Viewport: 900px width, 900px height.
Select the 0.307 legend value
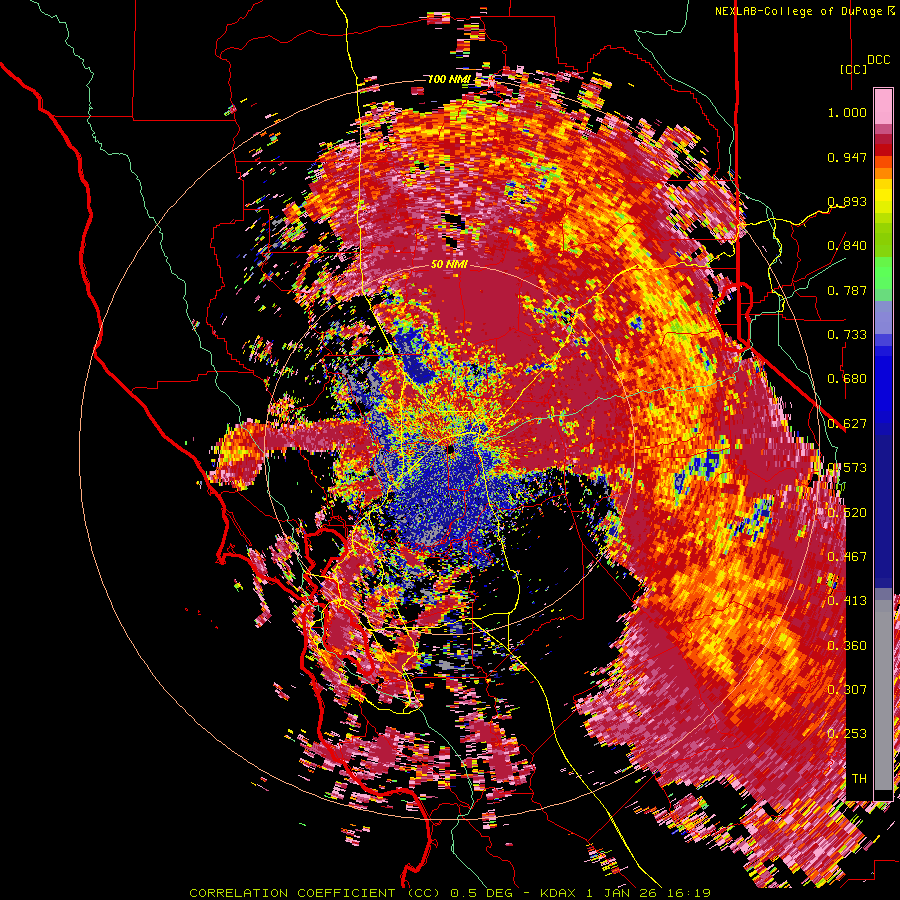tap(847, 689)
